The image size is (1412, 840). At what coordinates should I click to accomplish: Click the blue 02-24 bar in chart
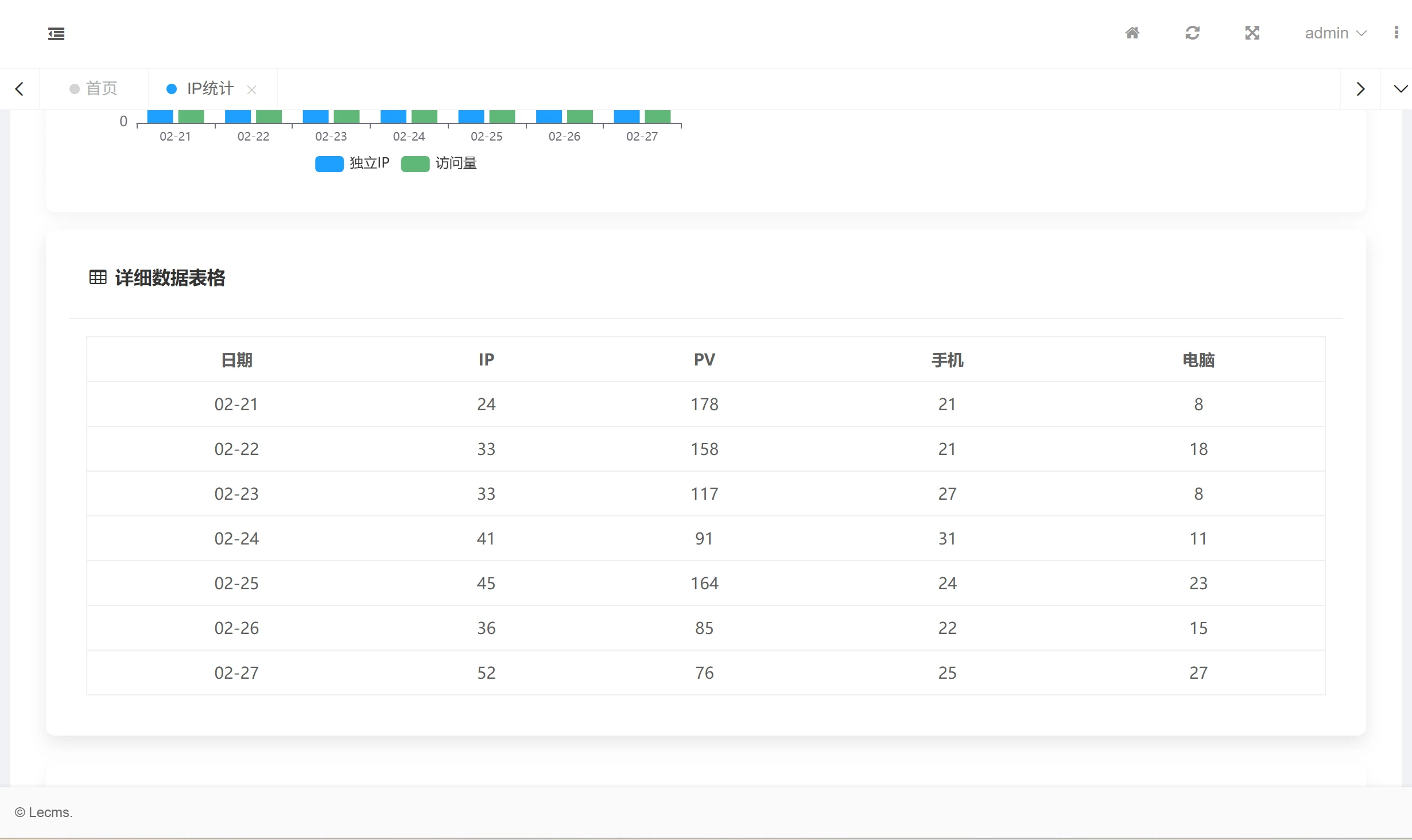[x=393, y=116]
